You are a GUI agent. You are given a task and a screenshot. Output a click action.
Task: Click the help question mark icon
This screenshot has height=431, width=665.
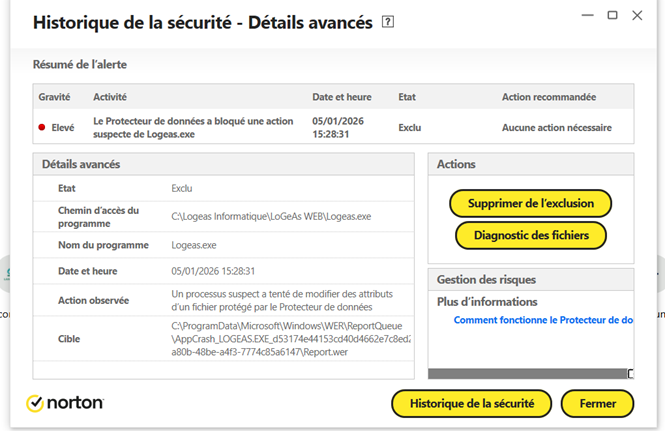coord(388,22)
